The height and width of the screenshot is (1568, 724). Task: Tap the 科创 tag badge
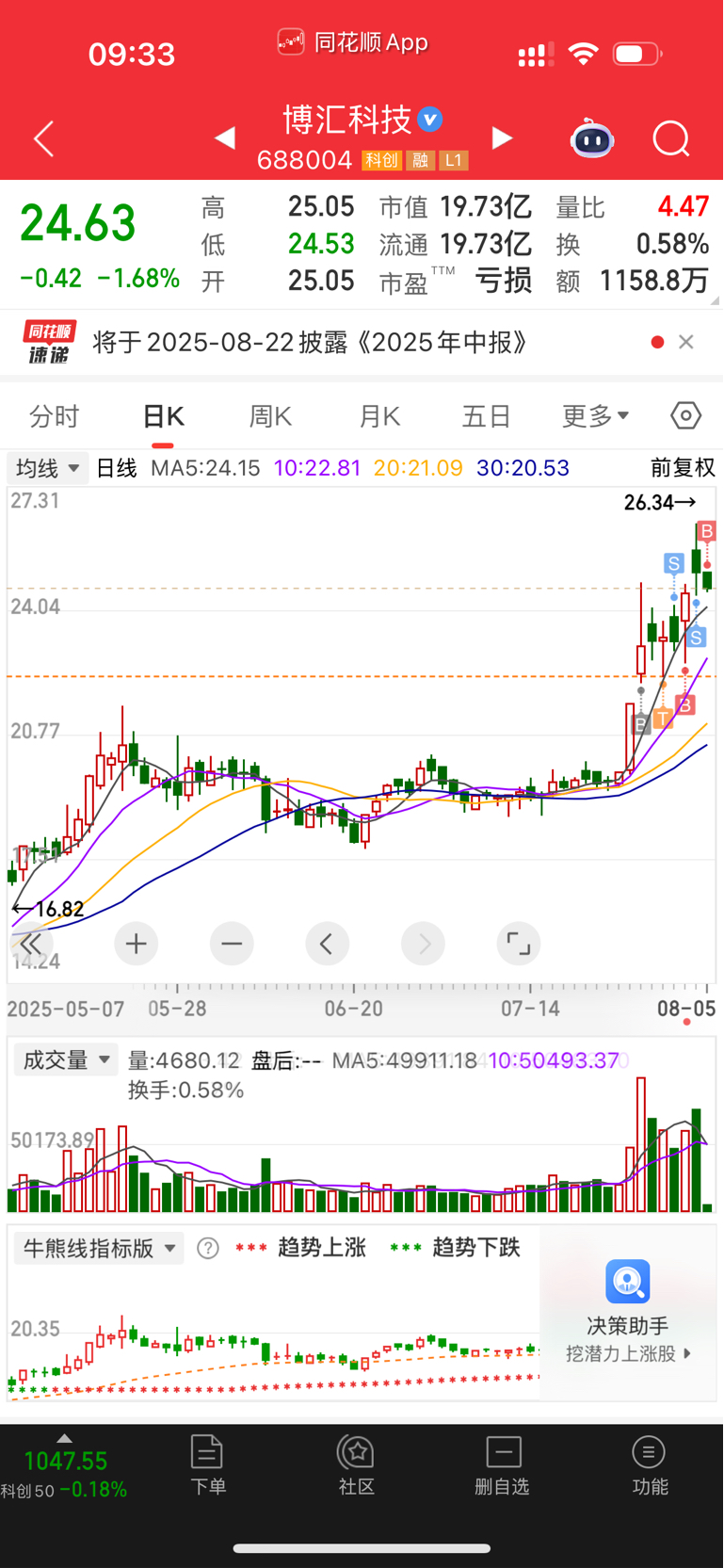click(x=381, y=161)
